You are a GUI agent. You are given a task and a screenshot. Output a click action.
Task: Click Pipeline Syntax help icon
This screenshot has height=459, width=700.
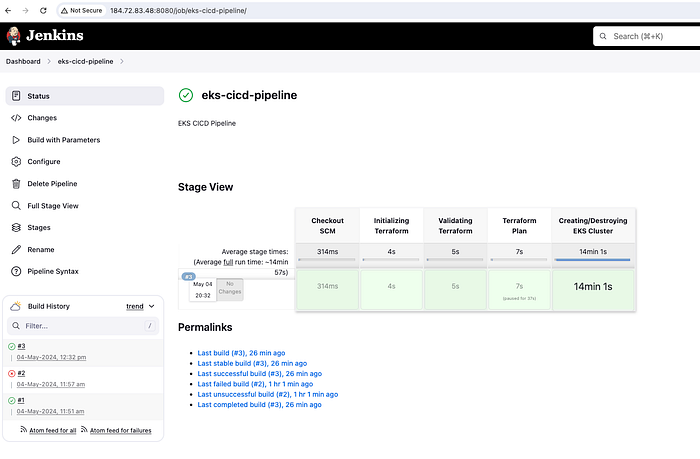[16, 271]
